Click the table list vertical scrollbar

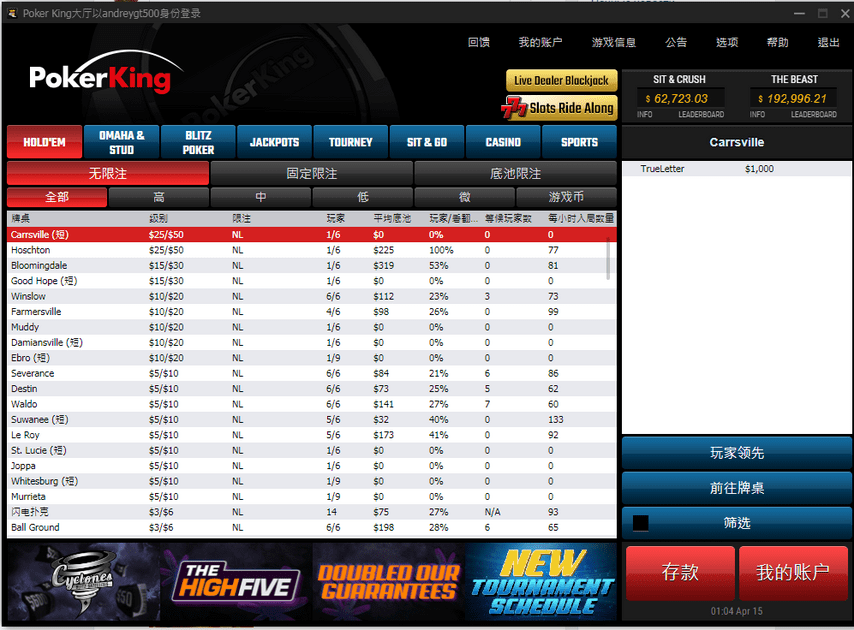pyautogui.click(x=608, y=259)
